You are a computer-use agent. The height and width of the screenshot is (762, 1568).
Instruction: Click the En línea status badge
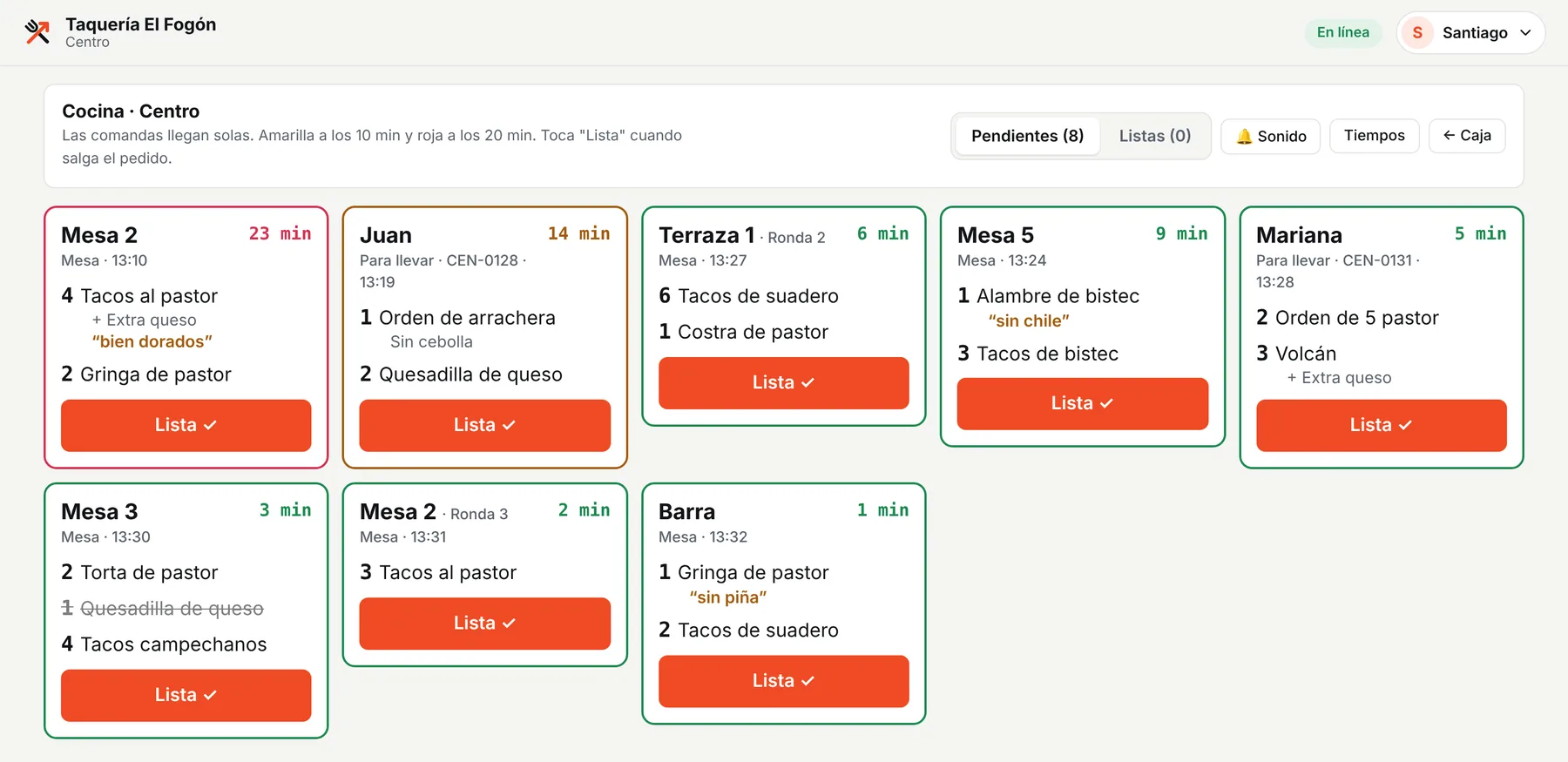click(x=1342, y=33)
